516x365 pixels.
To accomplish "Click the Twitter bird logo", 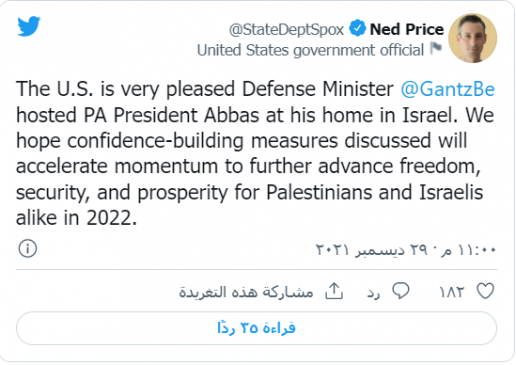I will [29, 26].
